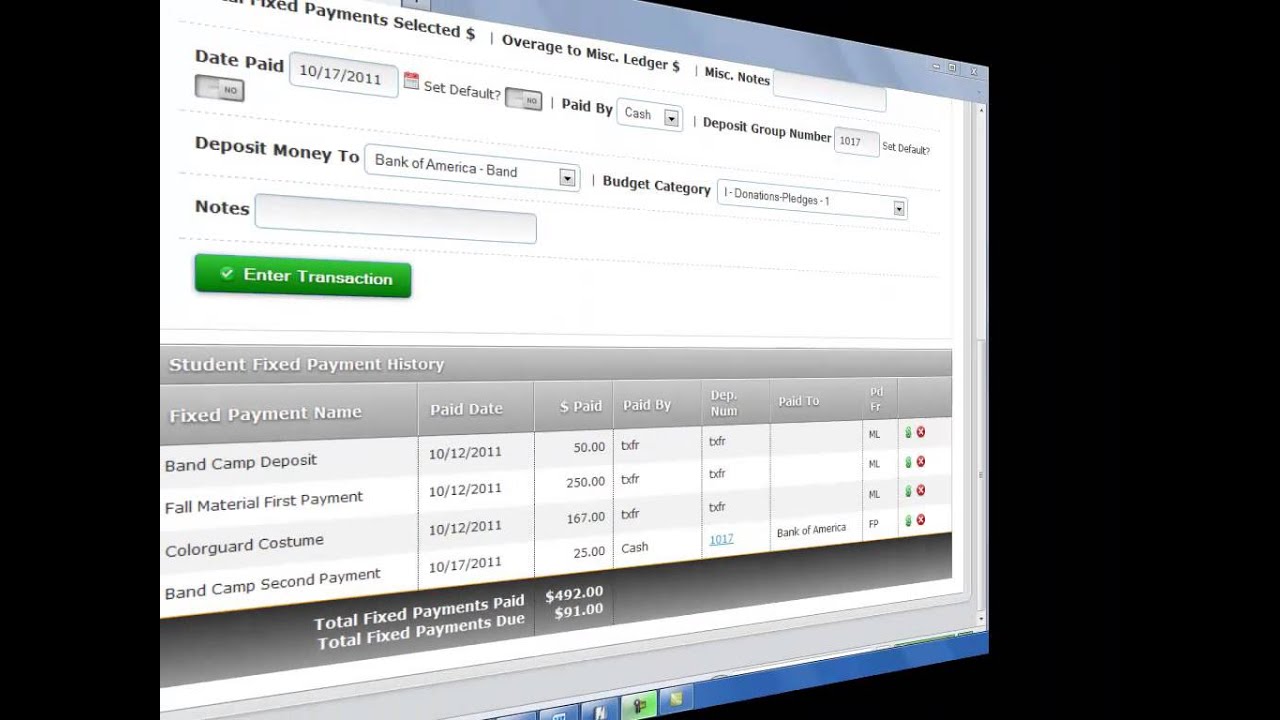
Task: Click dollar icon in Band Camp Deposit row
Action: [909, 432]
